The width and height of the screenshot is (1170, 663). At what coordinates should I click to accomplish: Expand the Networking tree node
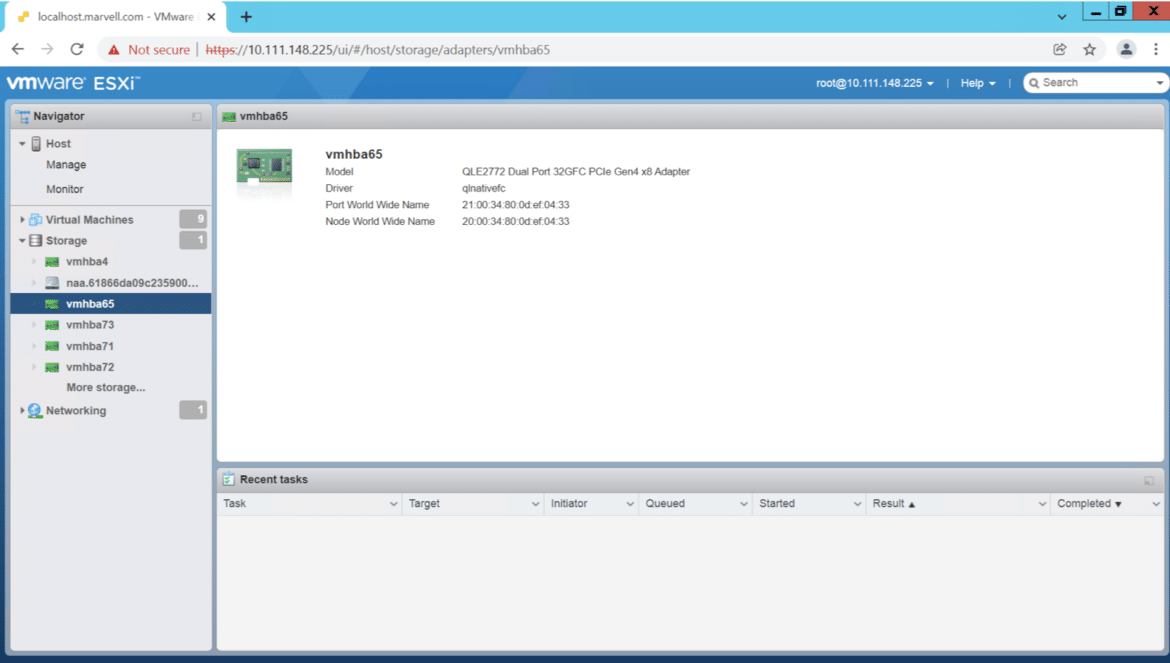pos(22,411)
